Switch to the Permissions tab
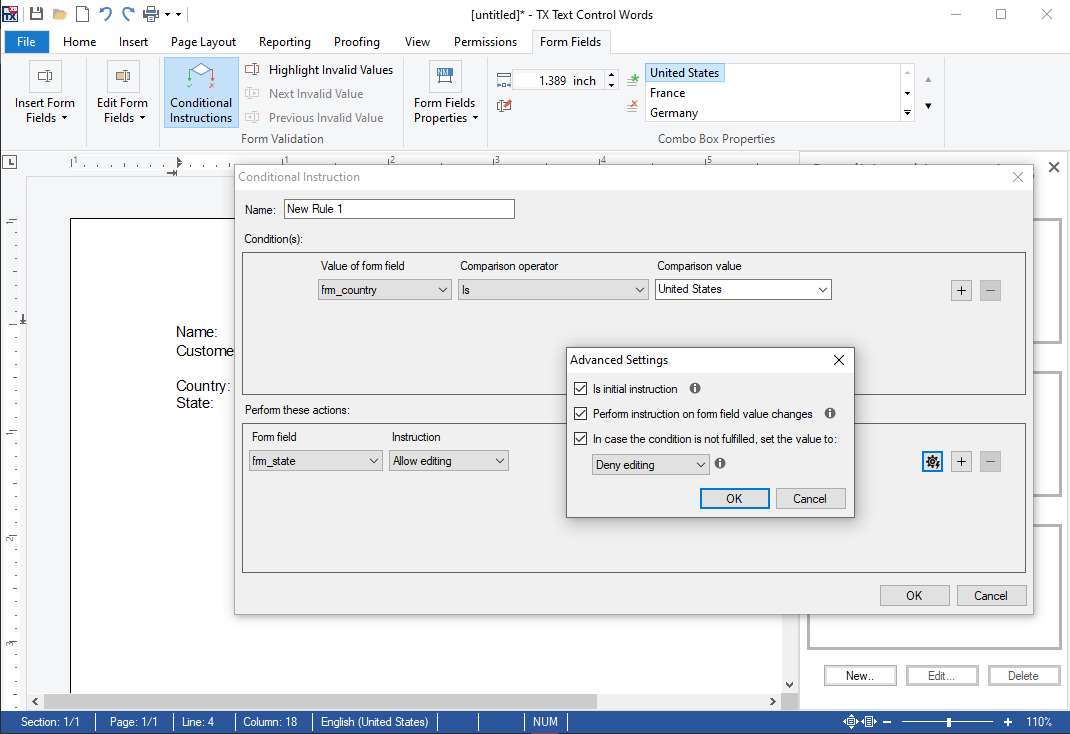The width and height of the screenshot is (1070, 734). click(x=485, y=42)
